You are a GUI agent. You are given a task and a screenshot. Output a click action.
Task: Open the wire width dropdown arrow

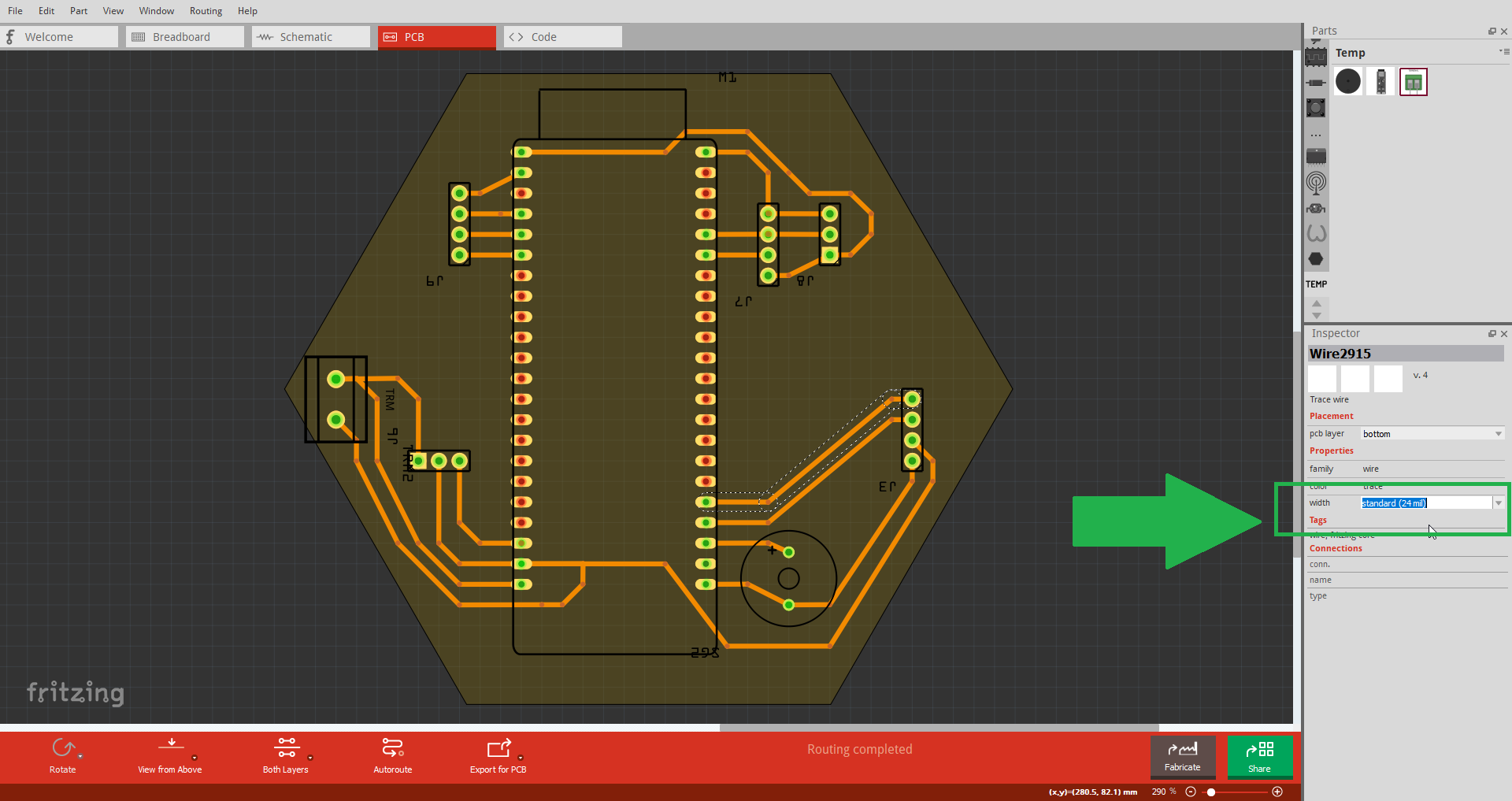[1499, 503]
